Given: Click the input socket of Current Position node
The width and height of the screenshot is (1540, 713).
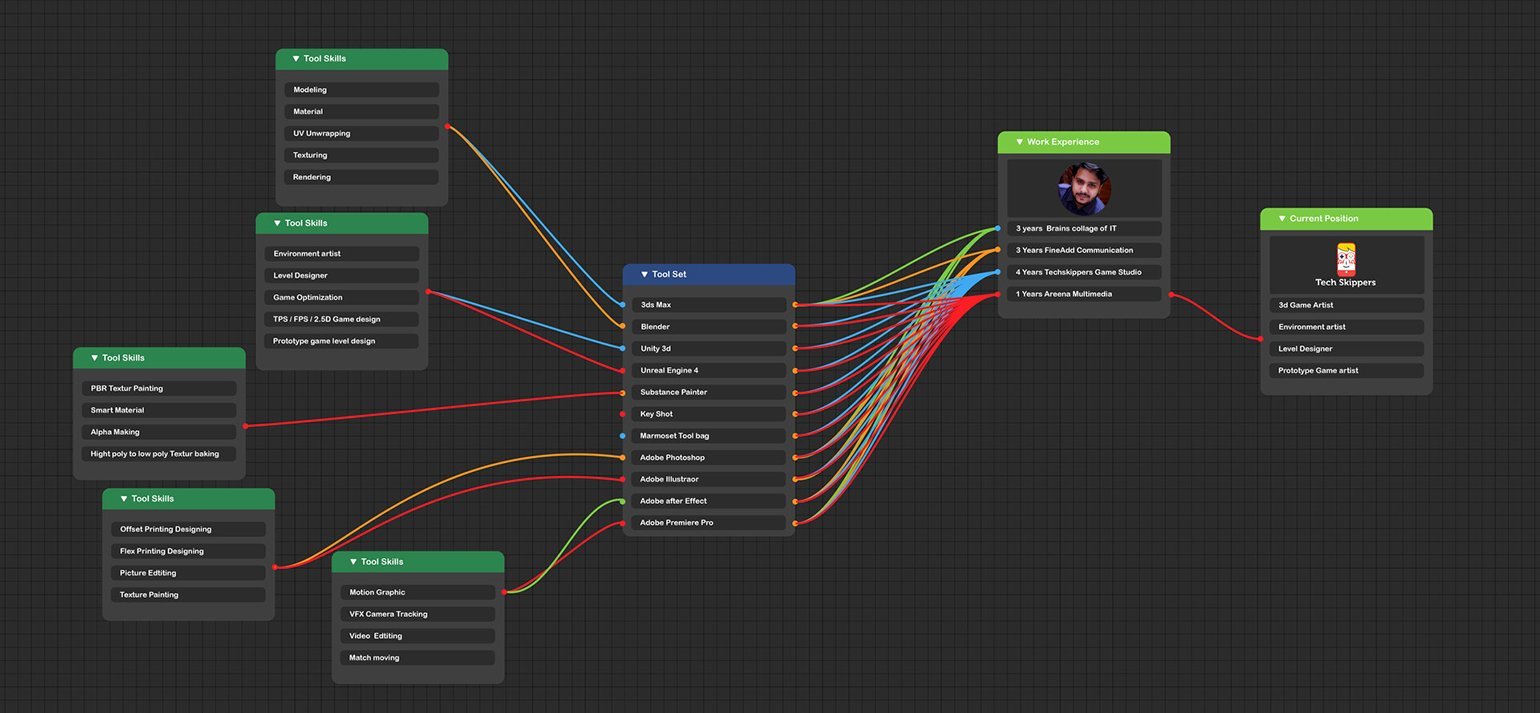Looking at the screenshot, I should coord(1261,339).
